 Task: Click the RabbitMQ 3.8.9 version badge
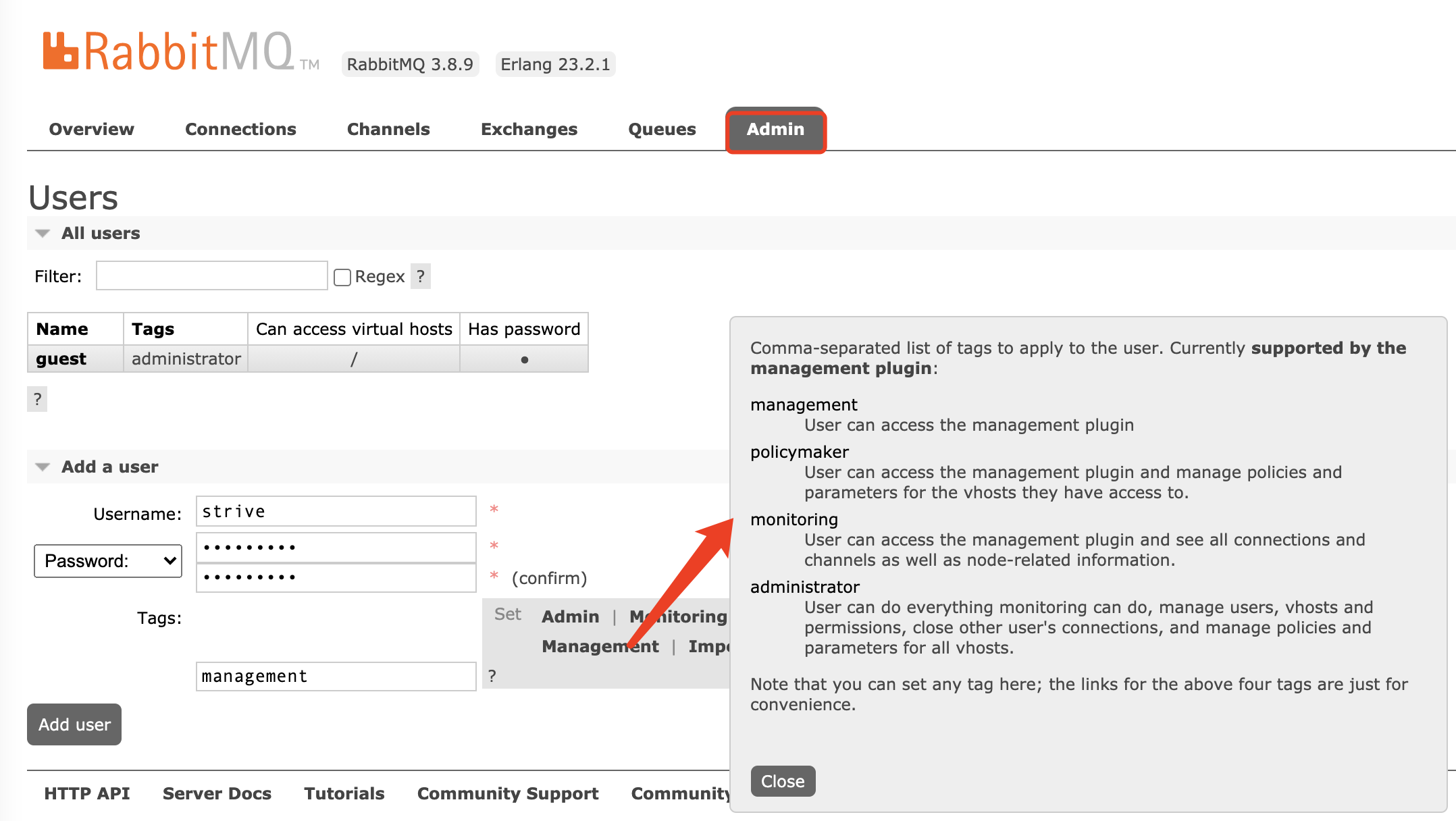click(x=410, y=64)
